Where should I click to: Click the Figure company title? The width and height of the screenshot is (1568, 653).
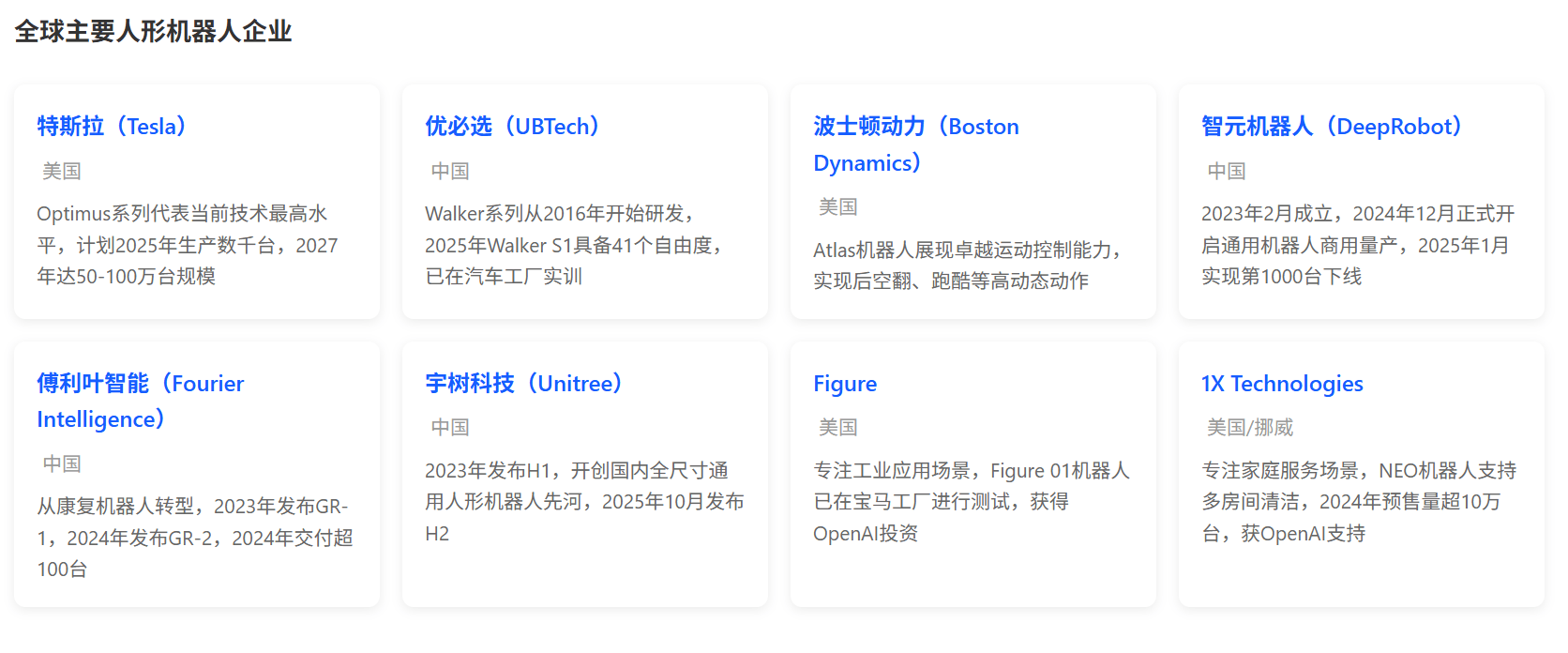[x=845, y=384]
